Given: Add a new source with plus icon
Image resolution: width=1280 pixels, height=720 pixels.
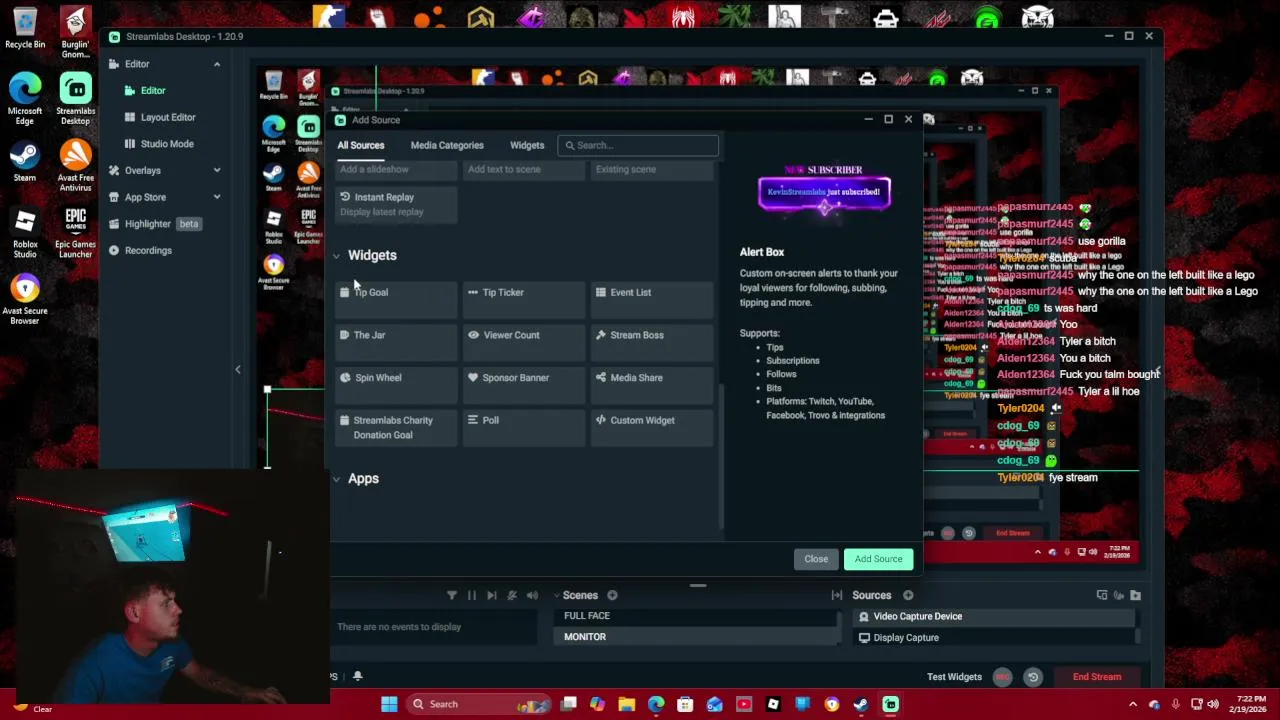Looking at the screenshot, I should [x=908, y=596].
